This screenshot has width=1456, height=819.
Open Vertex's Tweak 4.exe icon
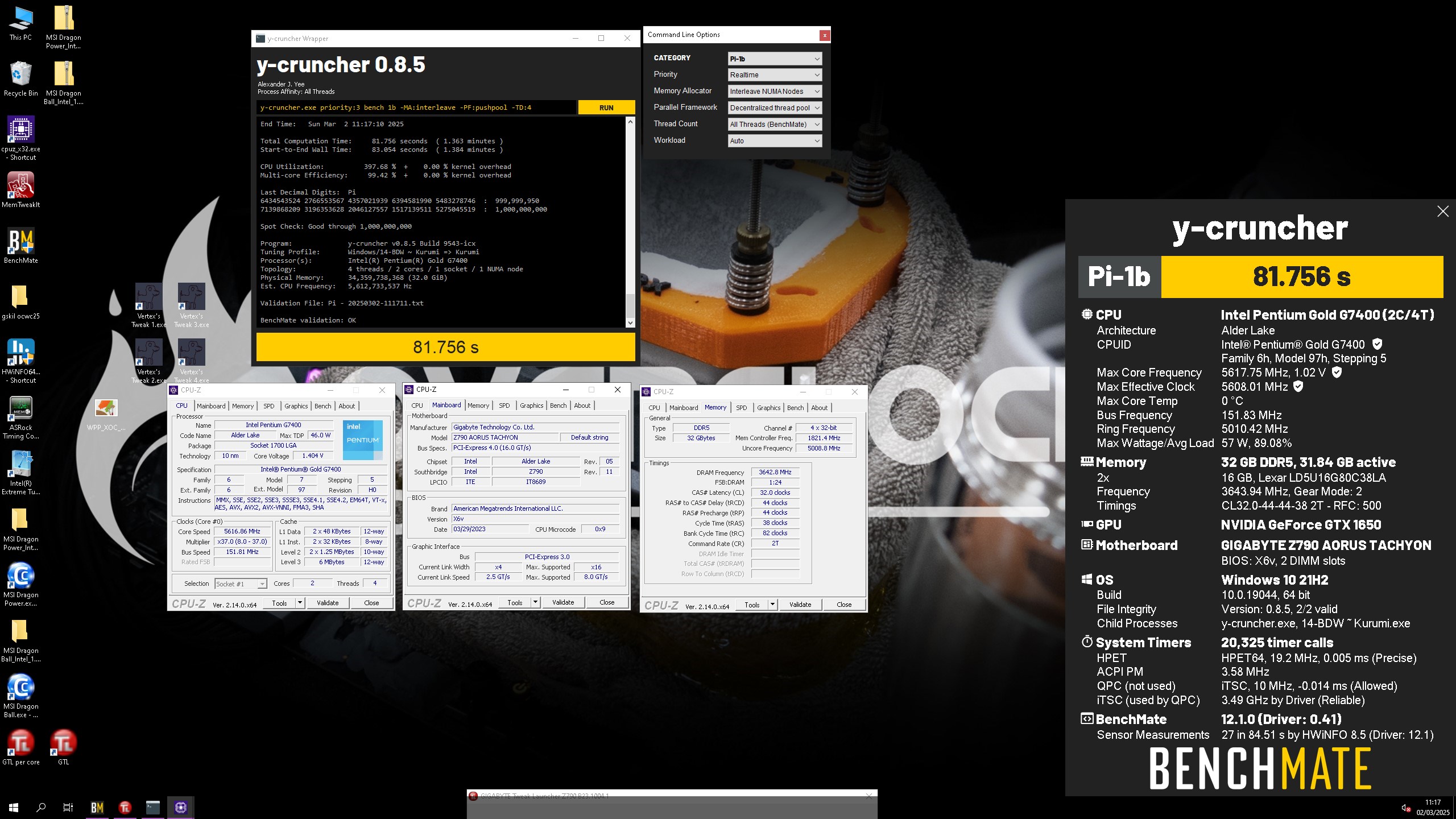tap(191, 361)
